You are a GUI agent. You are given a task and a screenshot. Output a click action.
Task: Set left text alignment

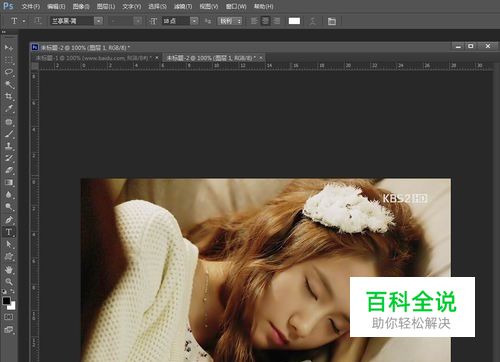pos(254,21)
